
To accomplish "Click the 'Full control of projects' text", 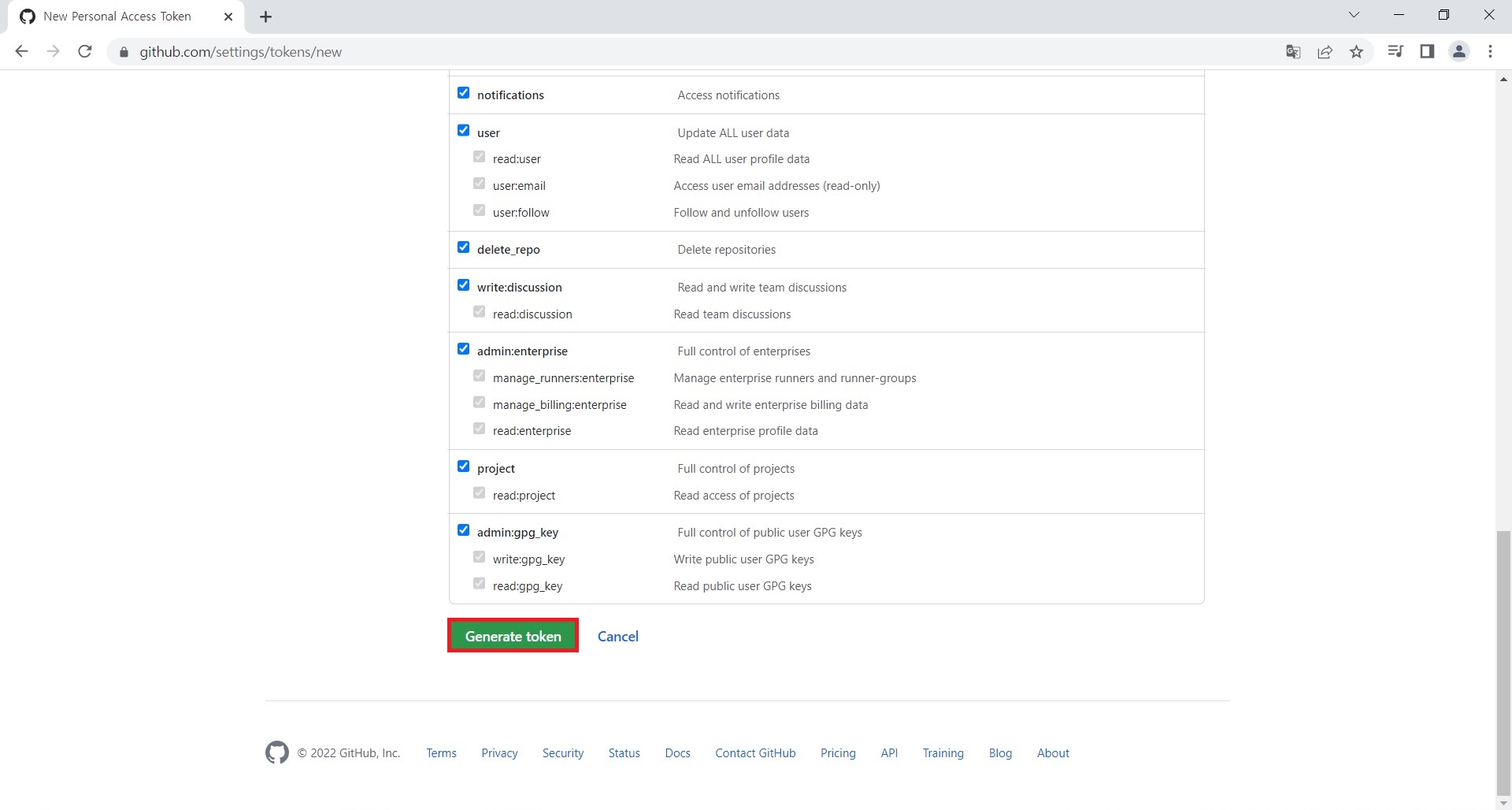I will pos(736,469).
